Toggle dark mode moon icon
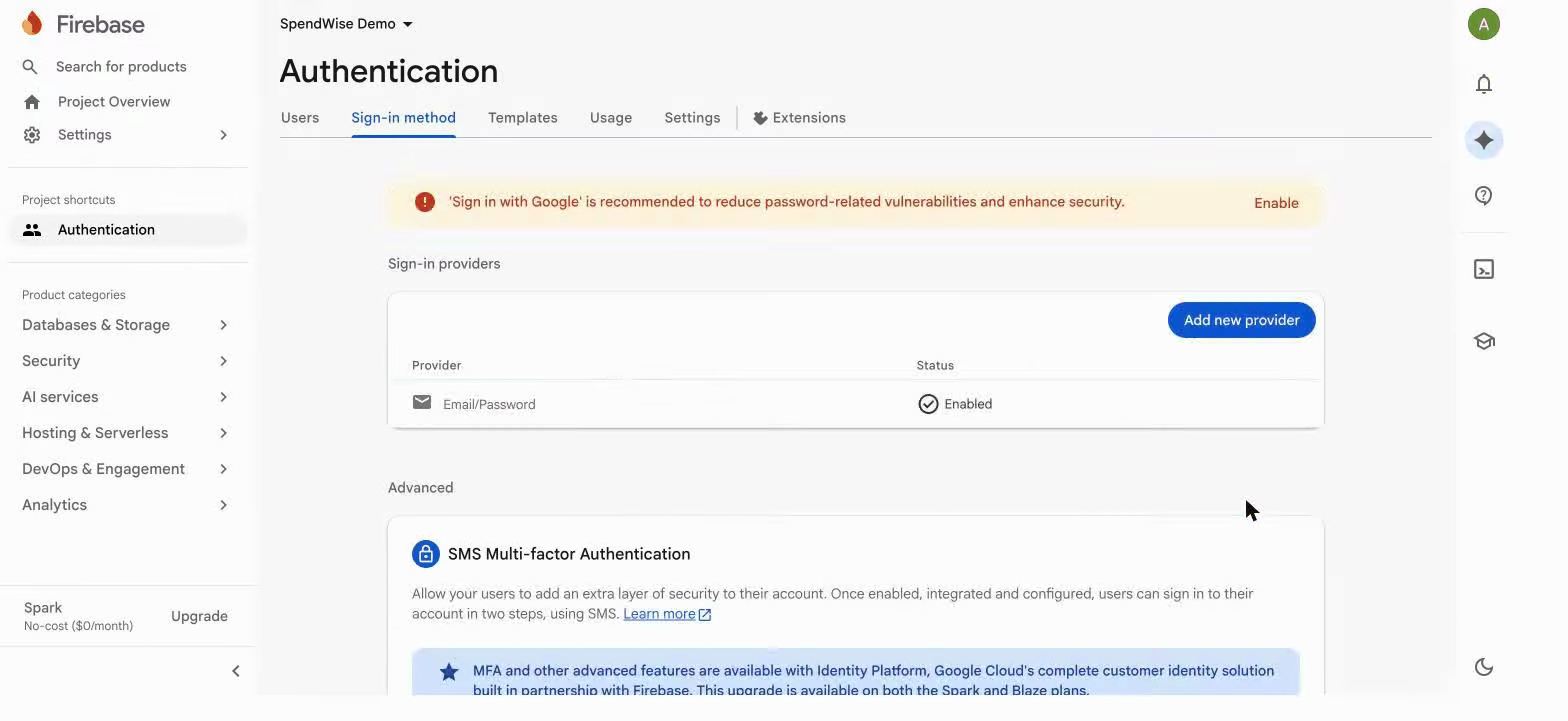Viewport: 1568px width, 721px height. [1484, 667]
